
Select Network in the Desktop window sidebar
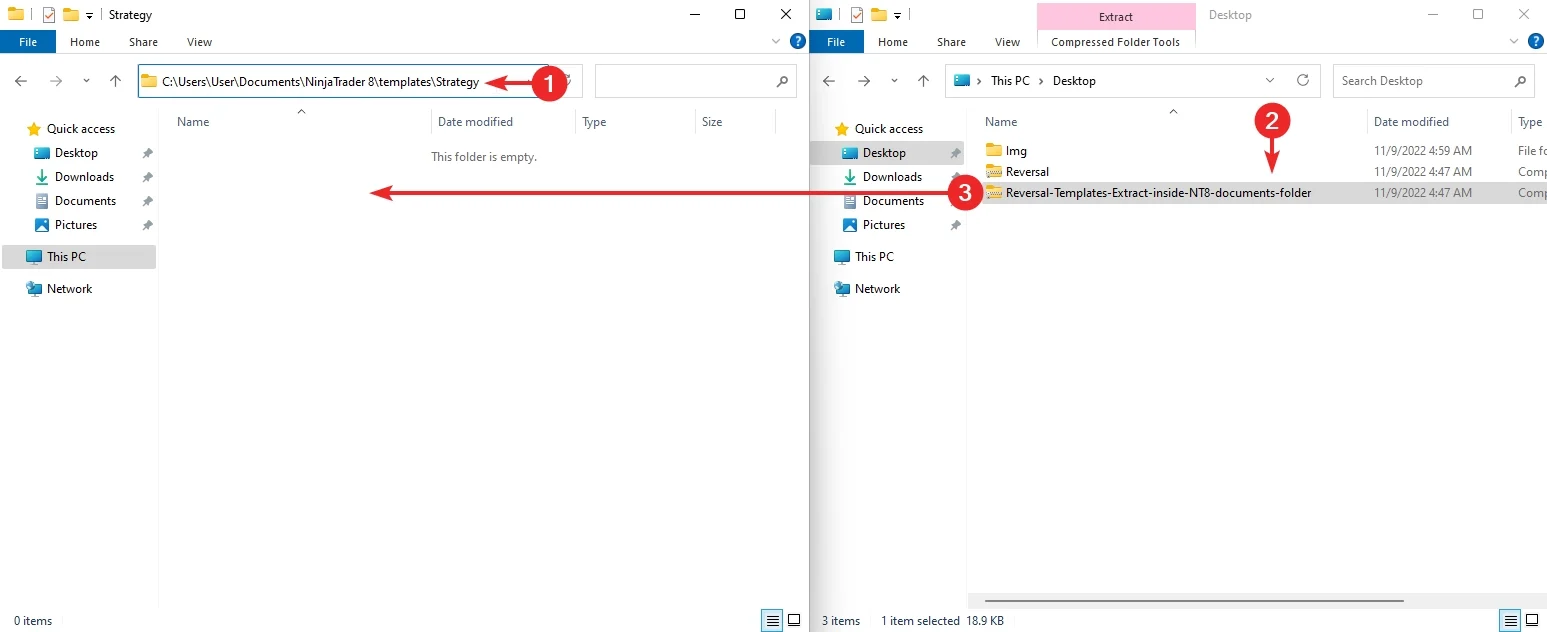877,289
